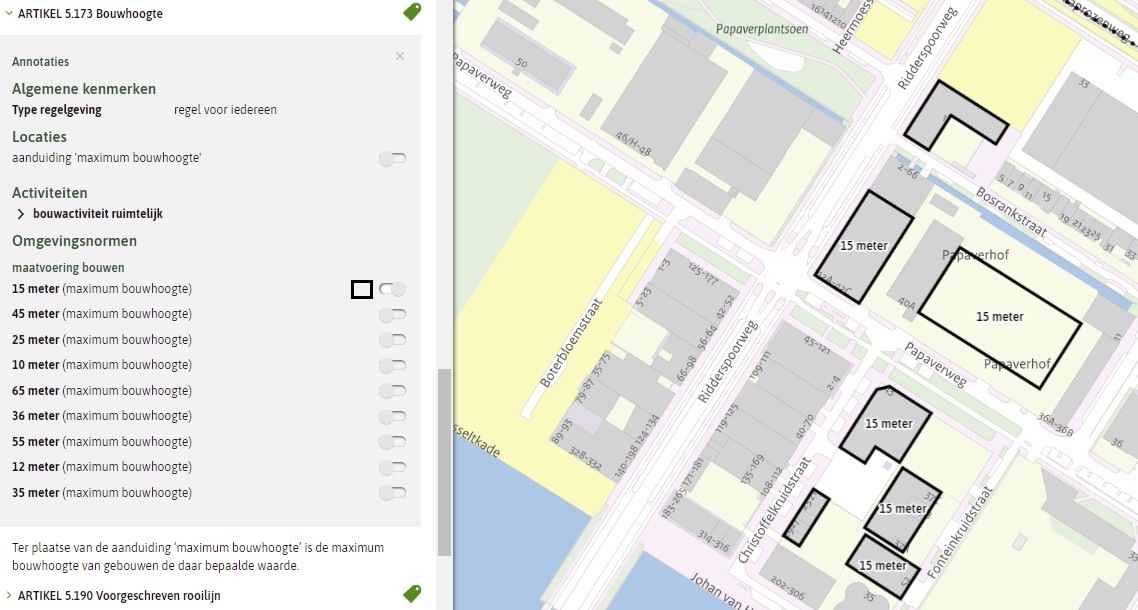Image resolution: width=1138 pixels, height=610 pixels.
Task: Click the black square legend symbol for 15 meter
Action: click(361, 289)
